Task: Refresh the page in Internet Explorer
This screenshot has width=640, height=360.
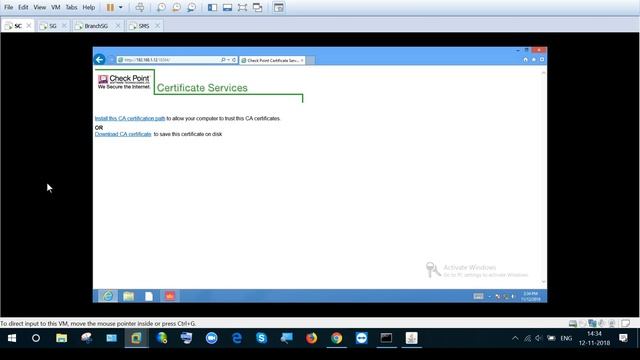Action: point(234,60)
